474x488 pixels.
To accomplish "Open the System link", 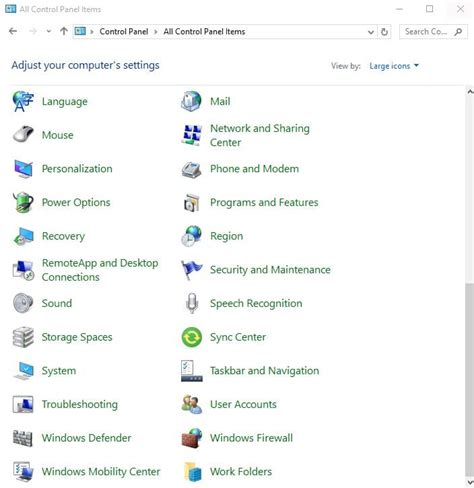I will coord(59,371).
